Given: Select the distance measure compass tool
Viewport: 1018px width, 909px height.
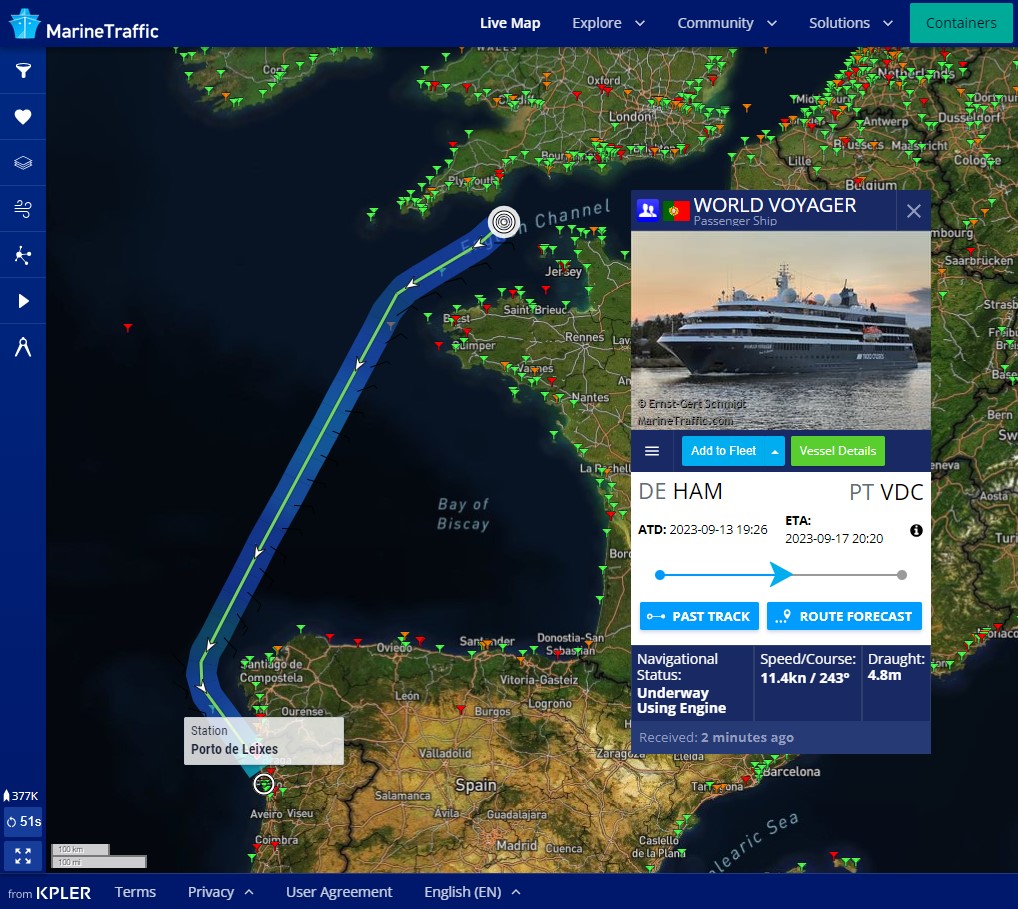Looking at the screenshot, I should click(x=23, y=347).
